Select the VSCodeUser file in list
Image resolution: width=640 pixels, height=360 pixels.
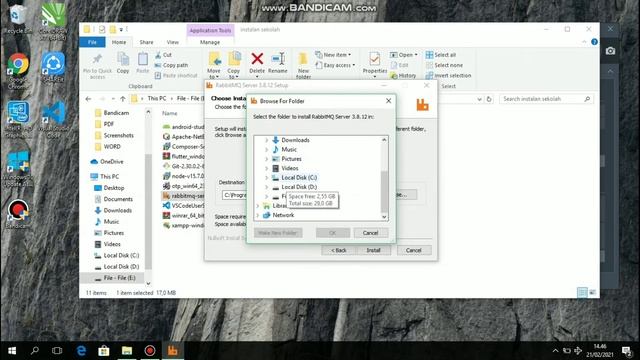(x=183, y=206)
